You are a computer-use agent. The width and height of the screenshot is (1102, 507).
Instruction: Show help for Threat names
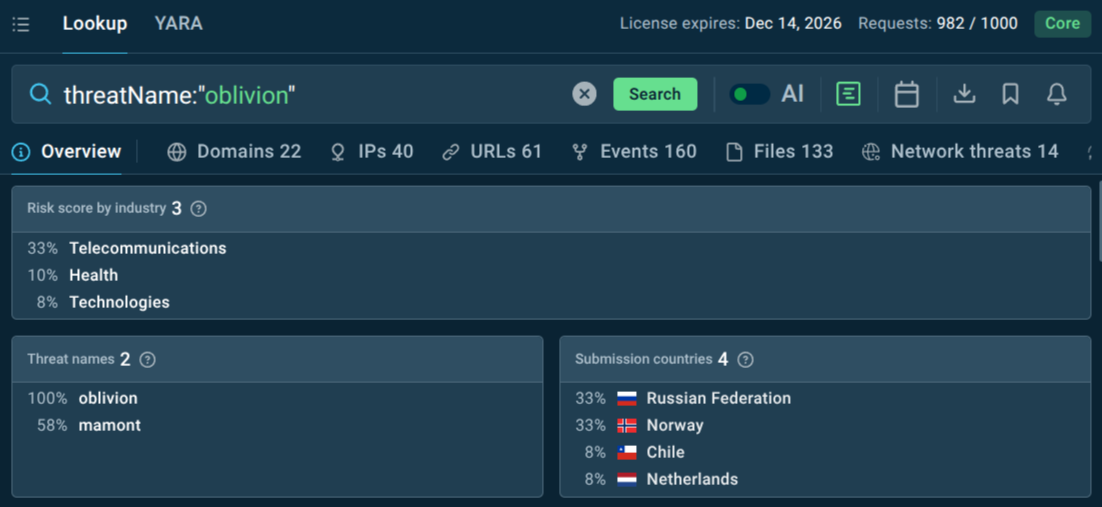coord(147,360)
